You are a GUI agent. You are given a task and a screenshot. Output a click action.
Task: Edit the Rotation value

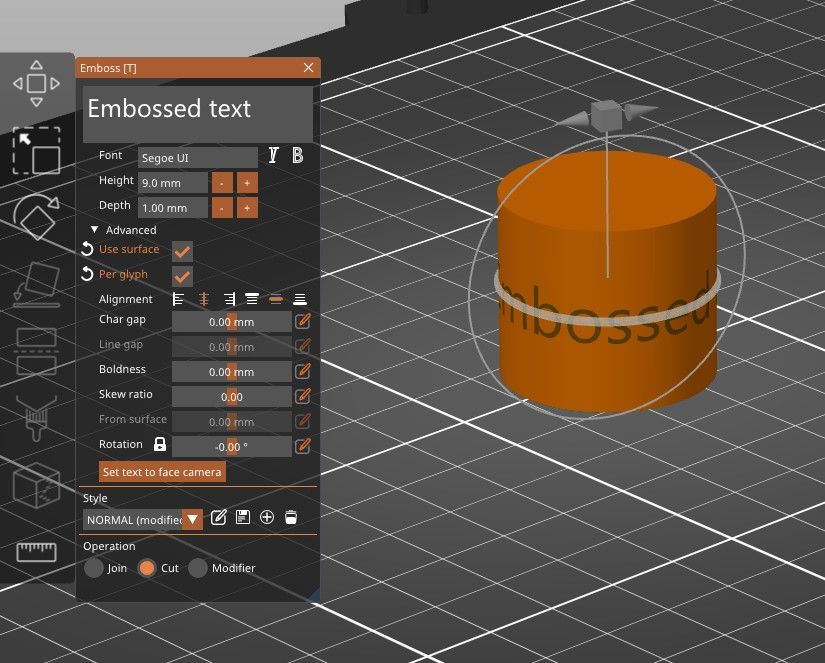click(303, 446)
